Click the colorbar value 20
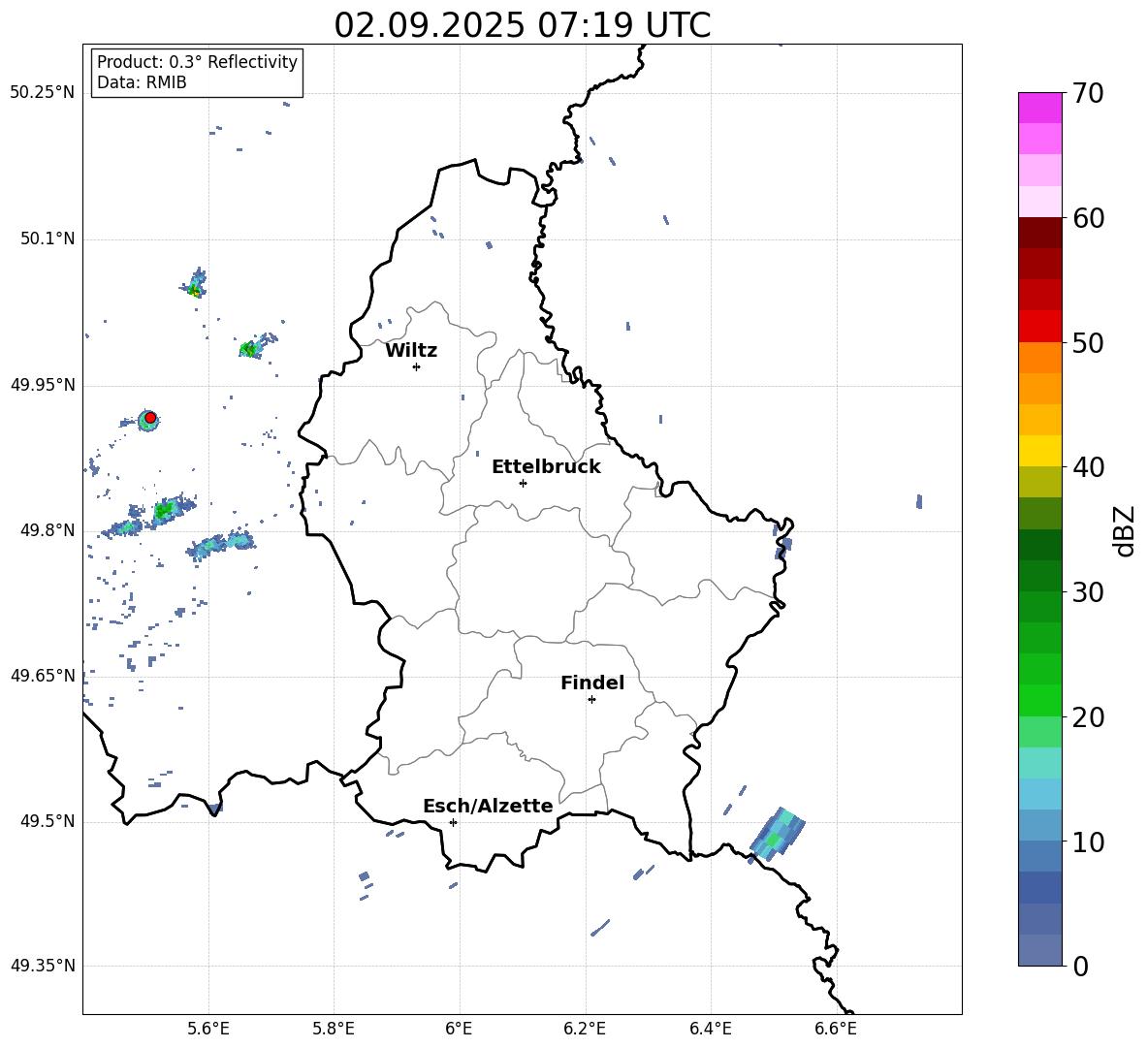The width and height of the screenshot is (1148, 1048). tap(1088, 717)
